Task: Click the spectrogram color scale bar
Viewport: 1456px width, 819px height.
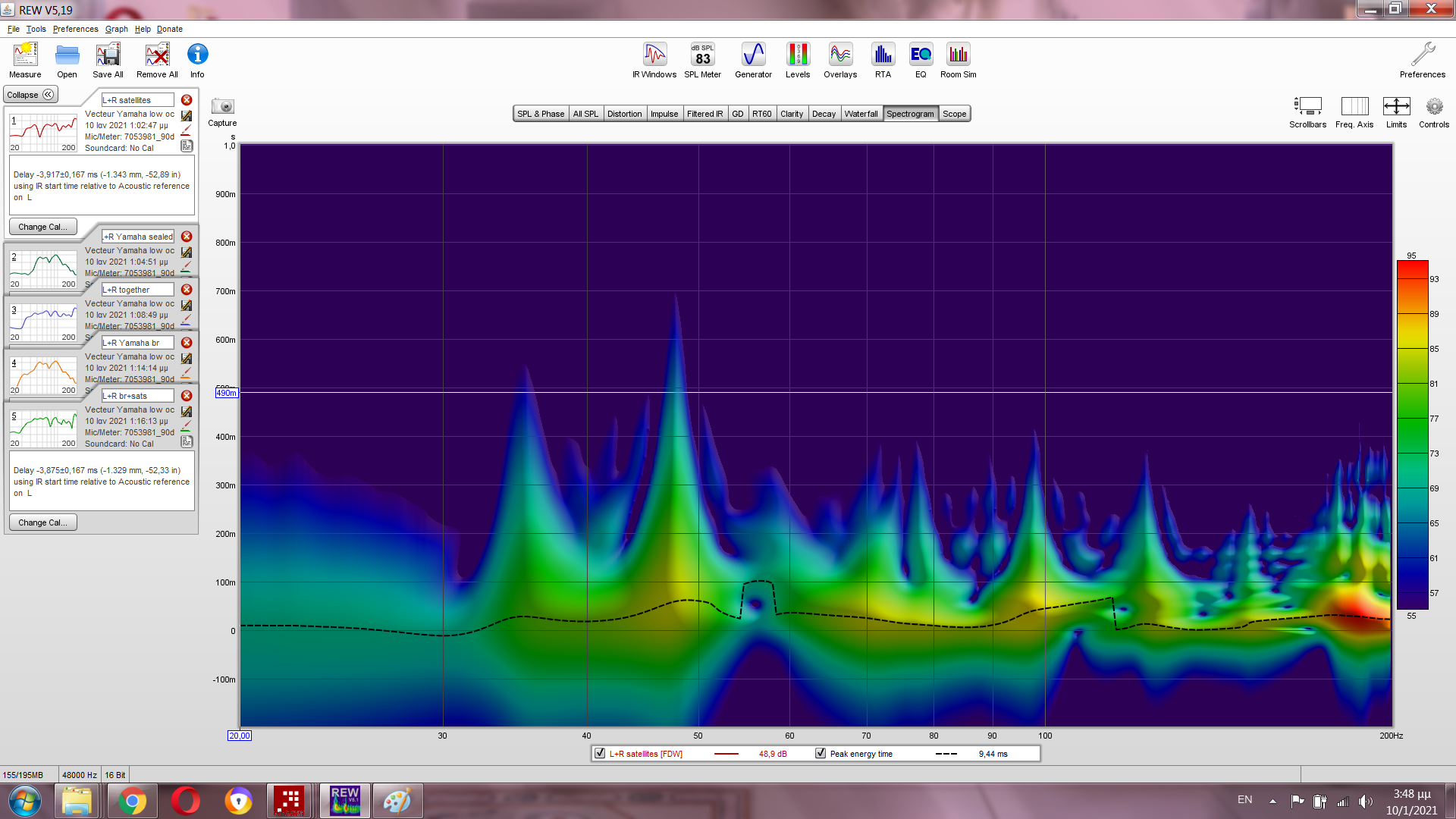Action: pyautogui.click(x=1412, y=435)
